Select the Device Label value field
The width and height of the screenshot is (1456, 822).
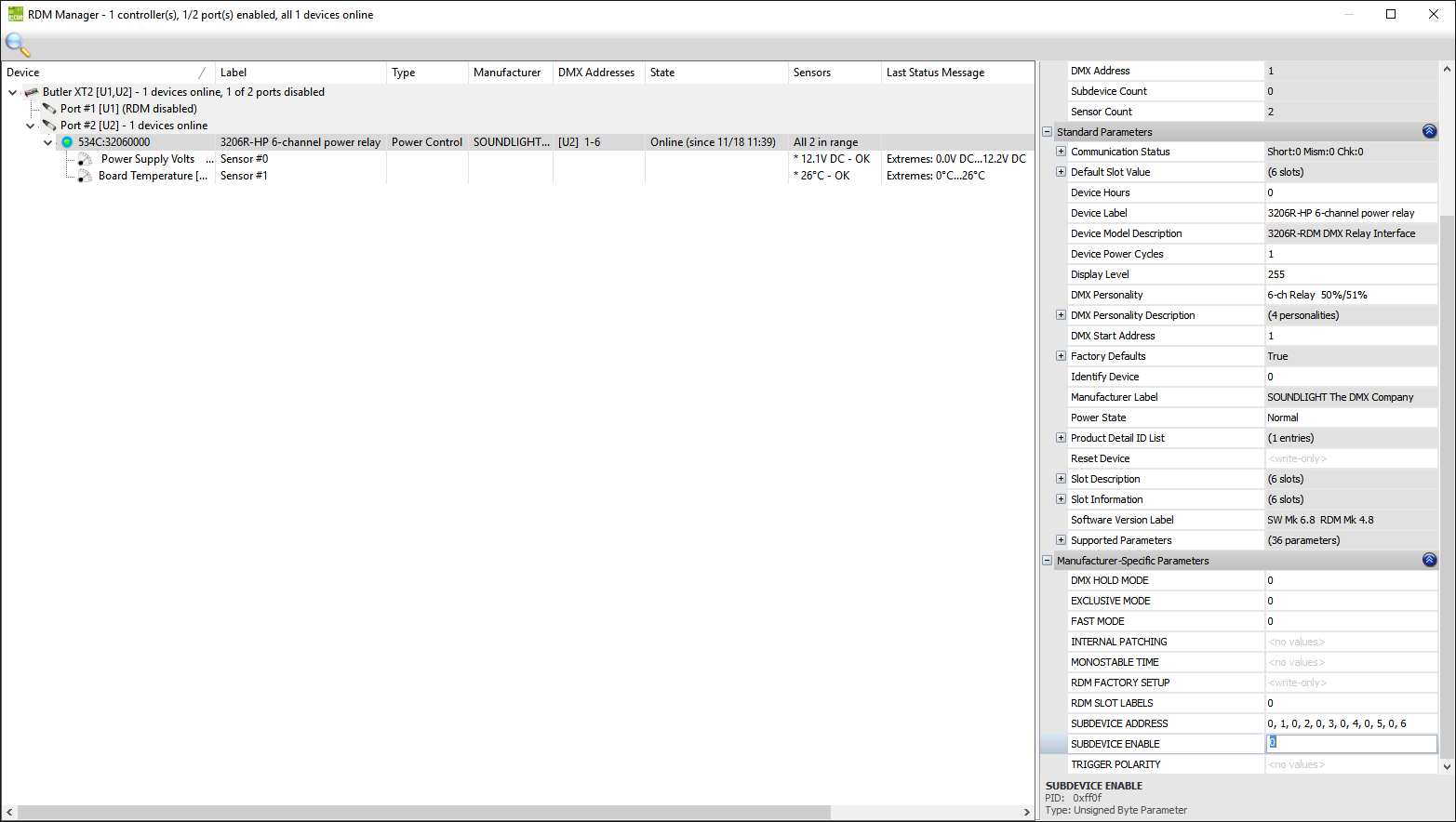tap(1351, 213)
